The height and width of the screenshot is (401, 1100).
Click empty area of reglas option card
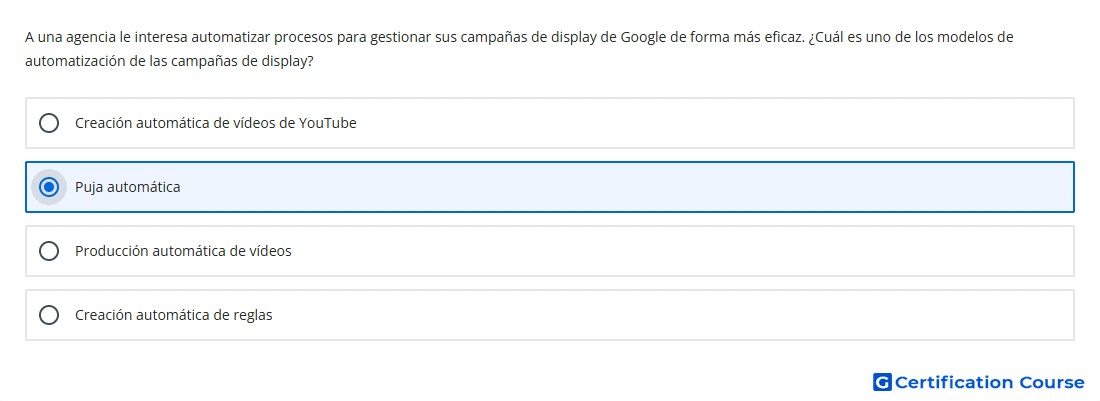(702, 315)
